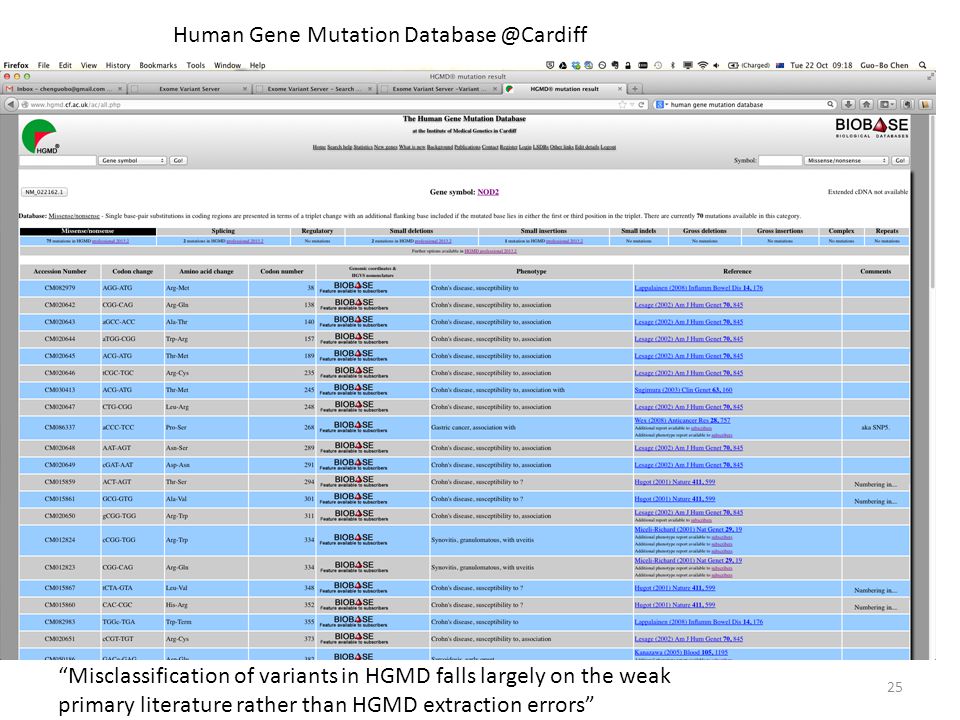The height and width of the screenshot is (720, 960).
Task: Bookmark this page with the star icon
Action: (x=622, y=105)
